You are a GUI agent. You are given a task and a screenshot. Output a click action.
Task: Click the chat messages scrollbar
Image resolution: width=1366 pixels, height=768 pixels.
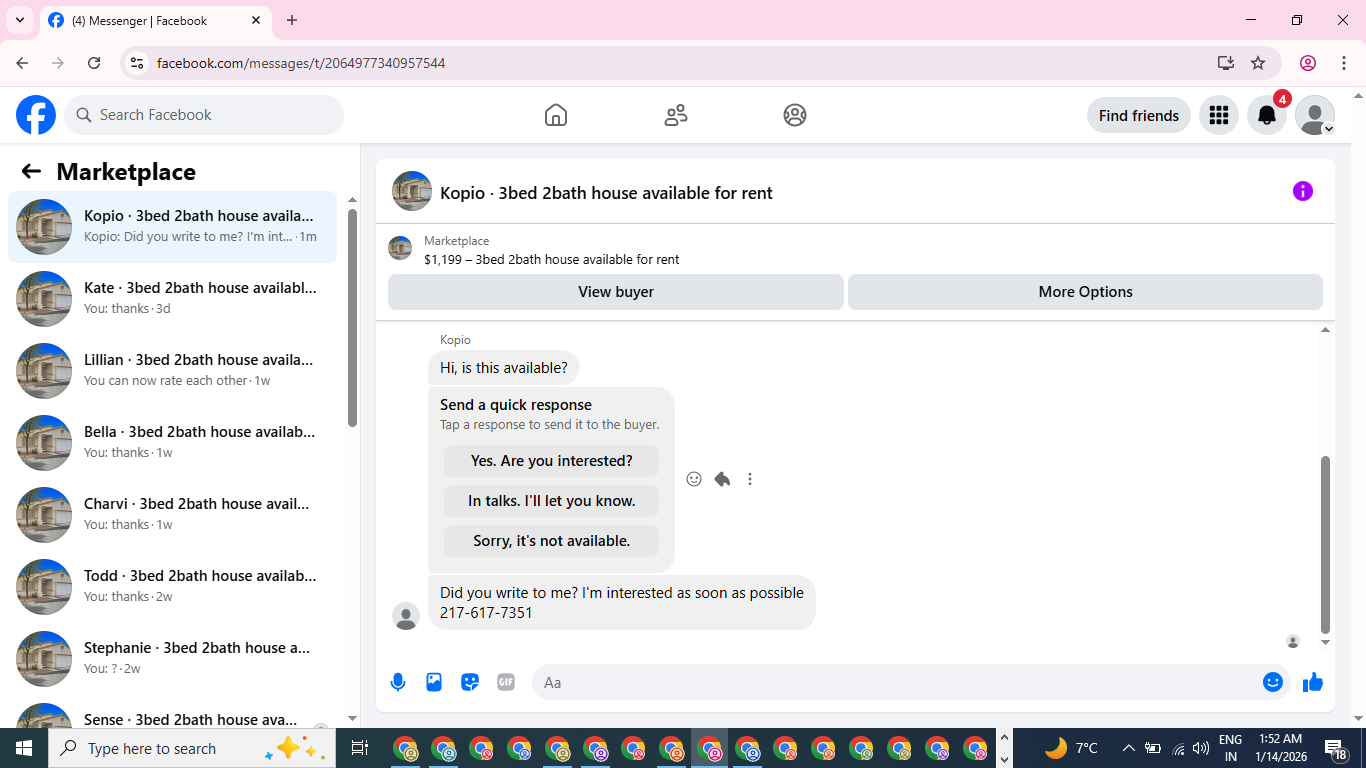[x=1326, y=545]
